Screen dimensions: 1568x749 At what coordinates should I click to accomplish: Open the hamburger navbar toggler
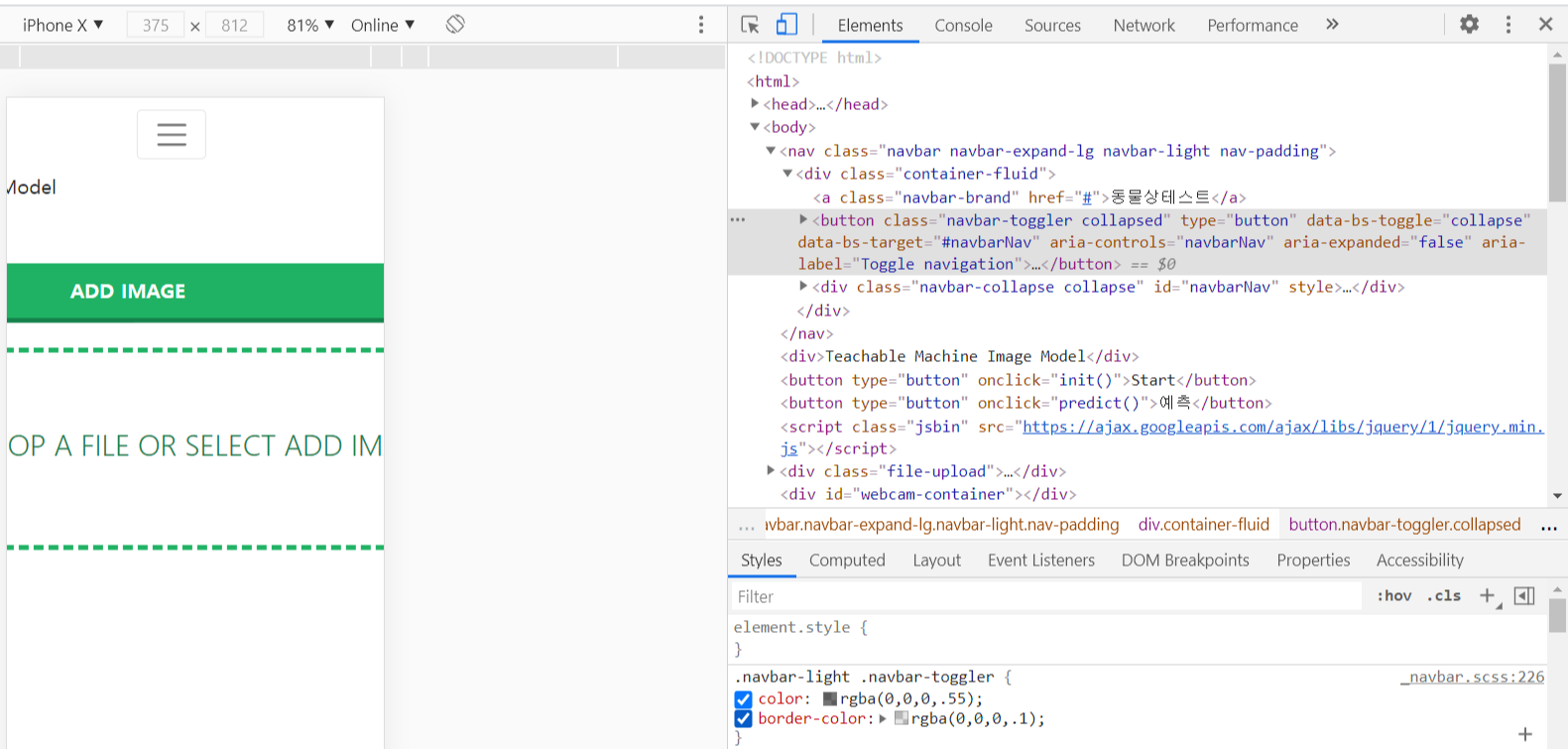(172, 135)
